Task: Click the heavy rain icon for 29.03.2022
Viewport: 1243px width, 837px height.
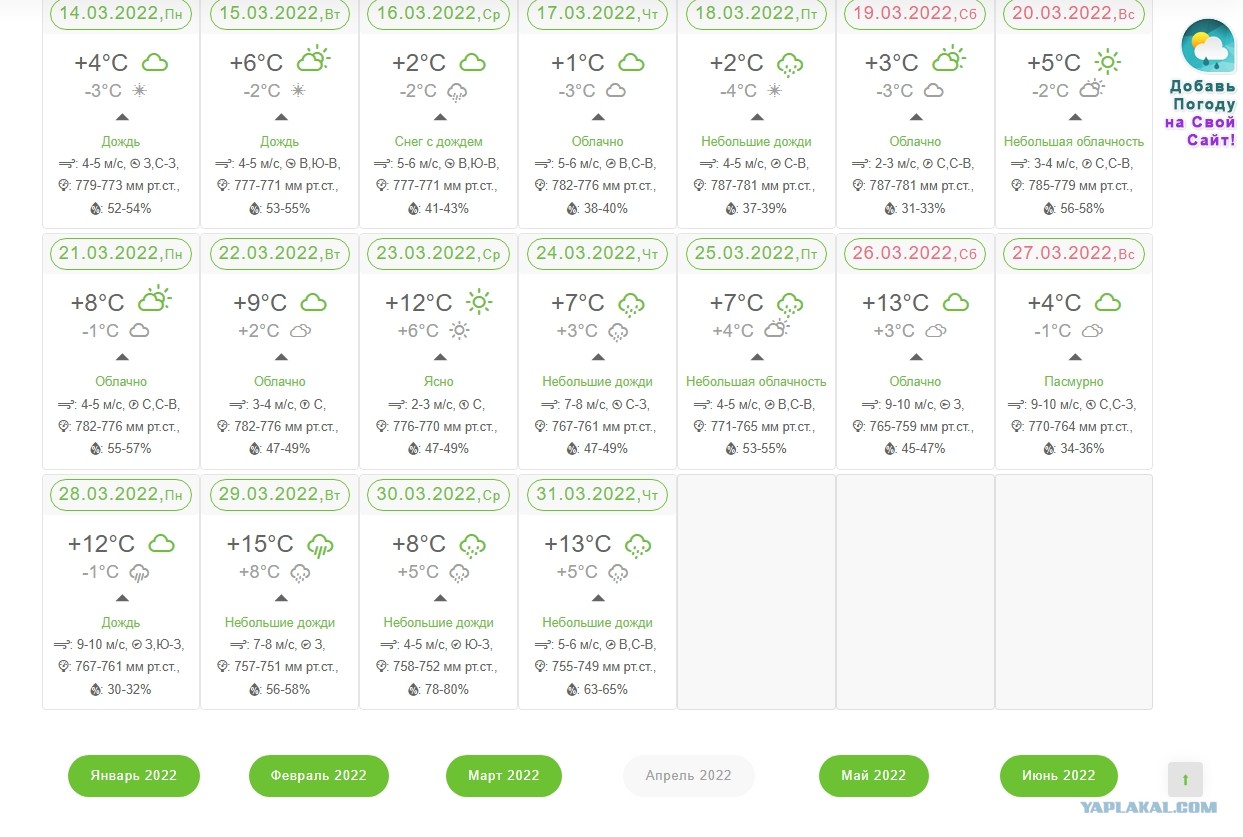Action: point(320,544)
